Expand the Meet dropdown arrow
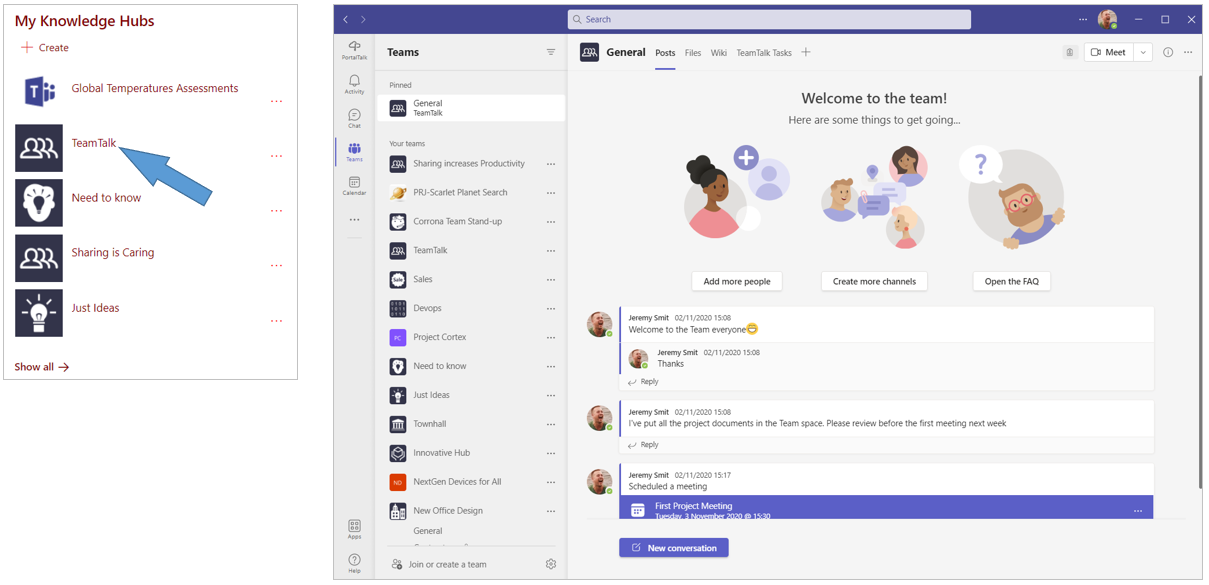This screenshot has height=585, width=1209. [1143, 53]
